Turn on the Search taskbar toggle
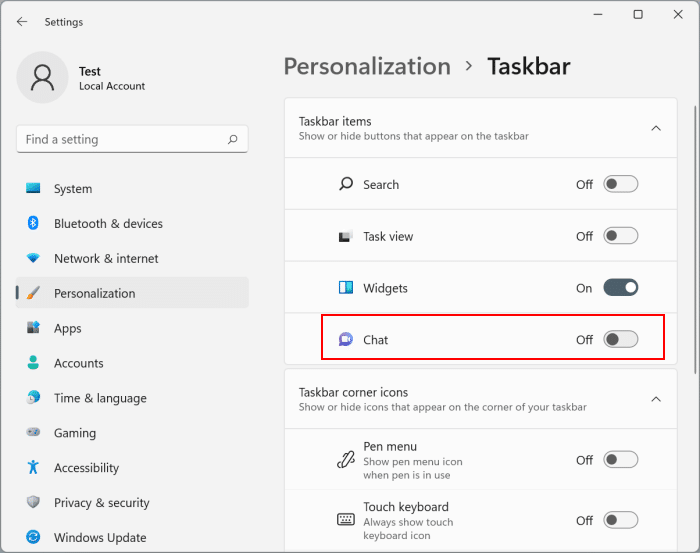 [621, 184]
